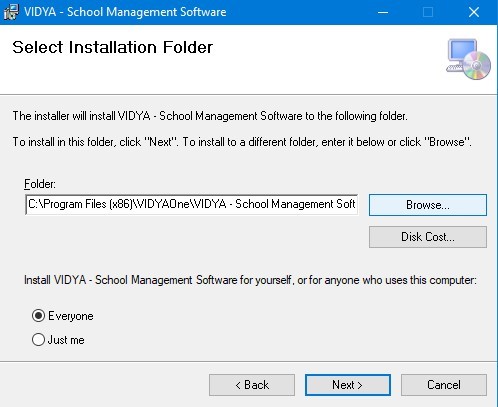Click the 'for yourself, or for anyone' prompt

[250, 280]
